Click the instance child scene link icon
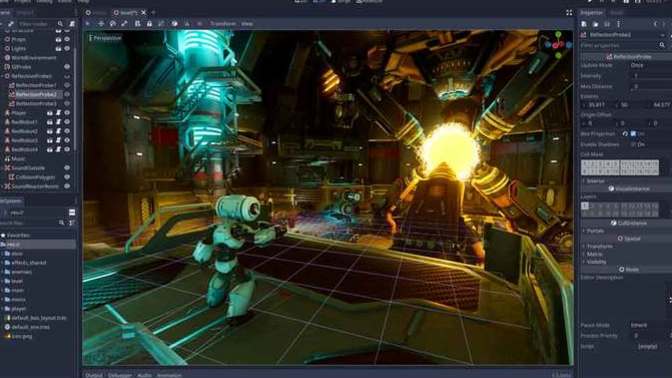The image size is (672, 378). [11, 24]
